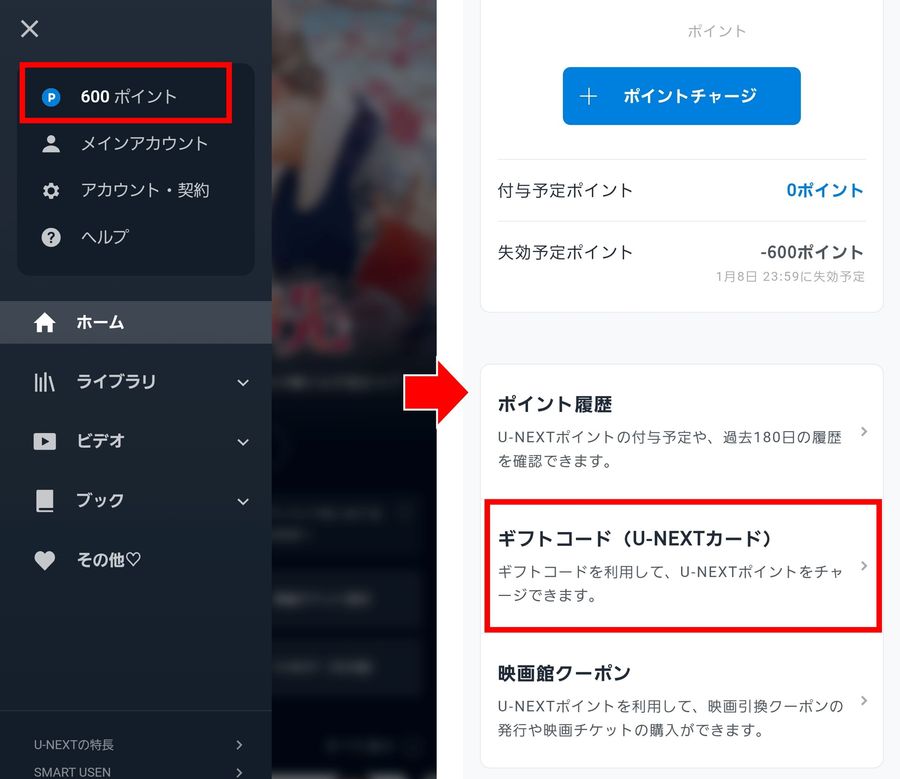This screenshot has width=900, height=779.
Task: Click the gear icon for アカウント・契約
Action: pyautogui.click(x=51, y=191)
